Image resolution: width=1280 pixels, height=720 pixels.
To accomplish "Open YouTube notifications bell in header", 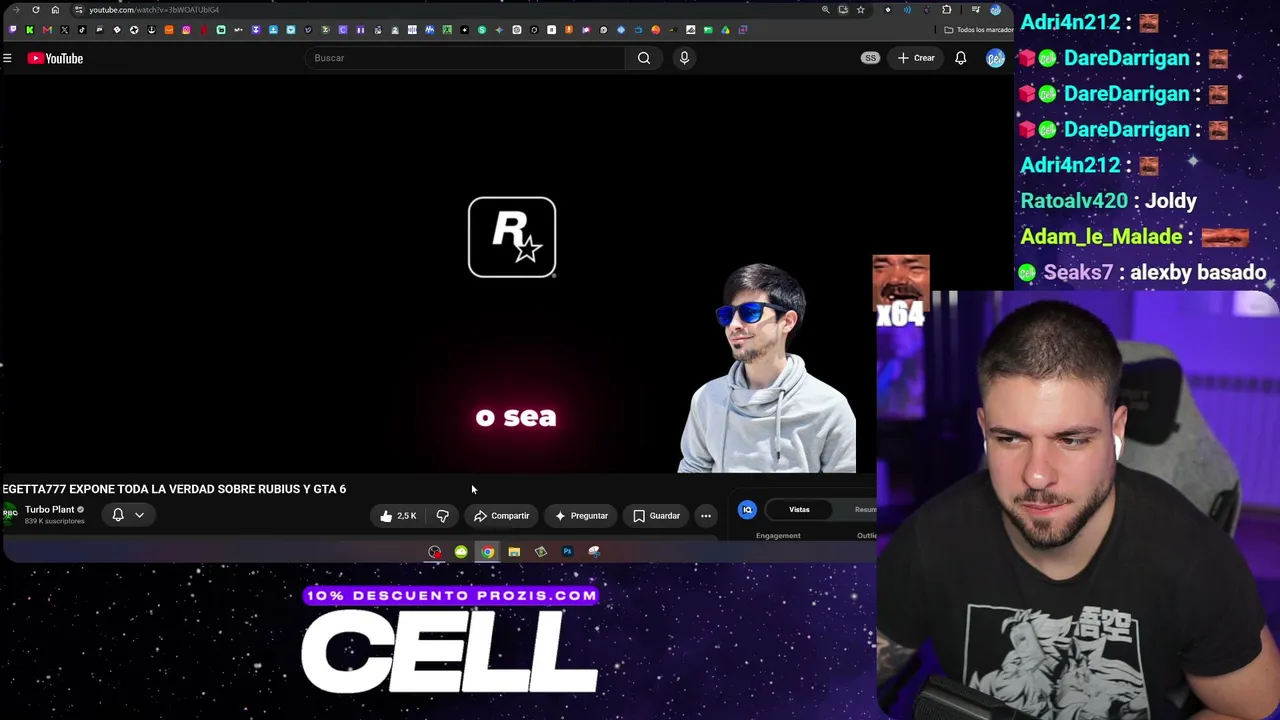I will pyautogui.click(x=960, y=58).
